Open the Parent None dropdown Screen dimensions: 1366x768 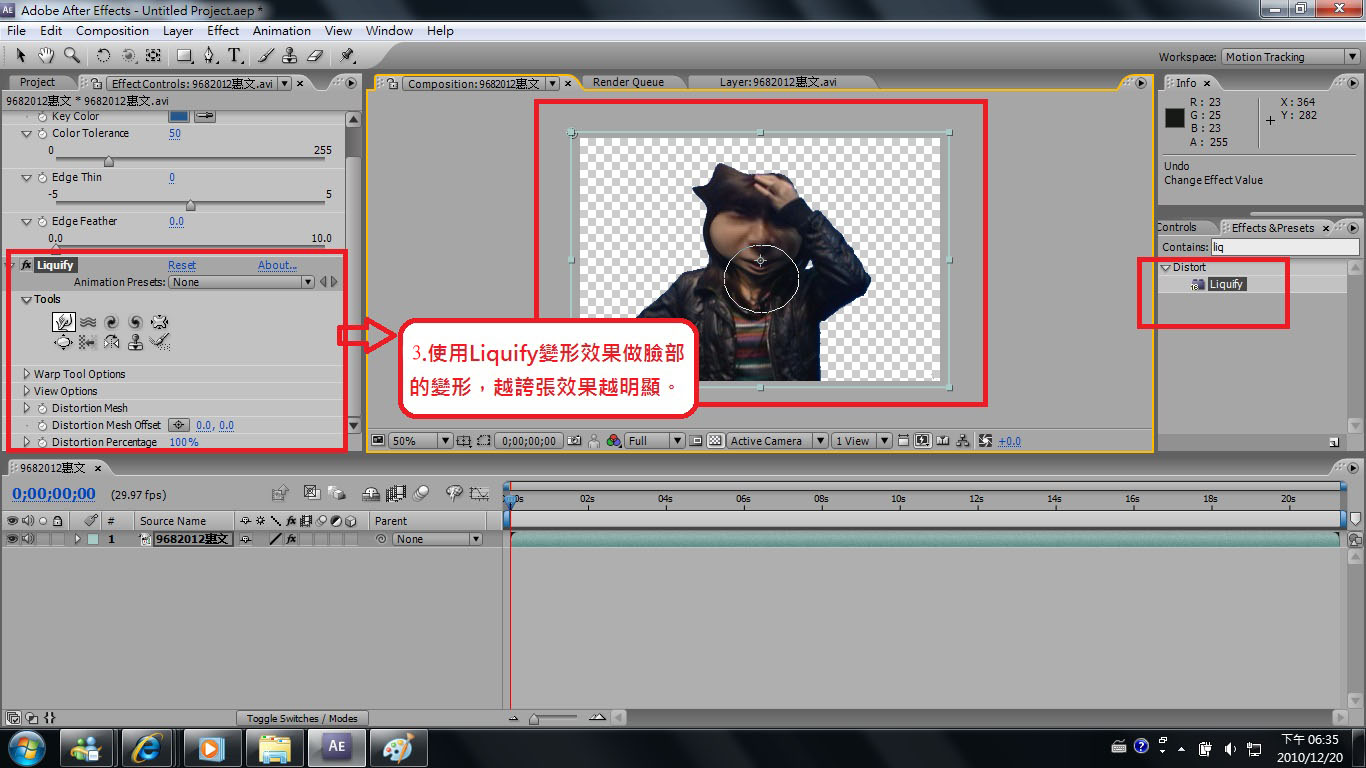[x=437, y=539]
